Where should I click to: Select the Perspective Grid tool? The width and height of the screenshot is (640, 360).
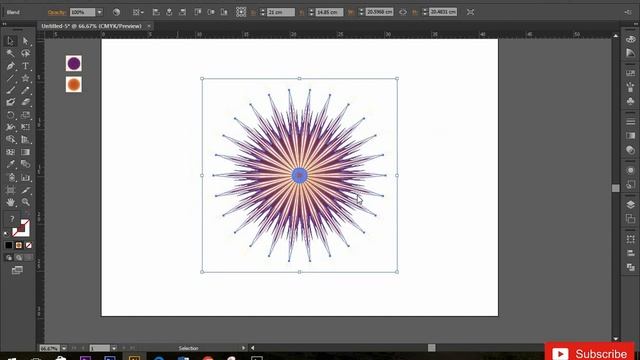[x=25, y=140]
